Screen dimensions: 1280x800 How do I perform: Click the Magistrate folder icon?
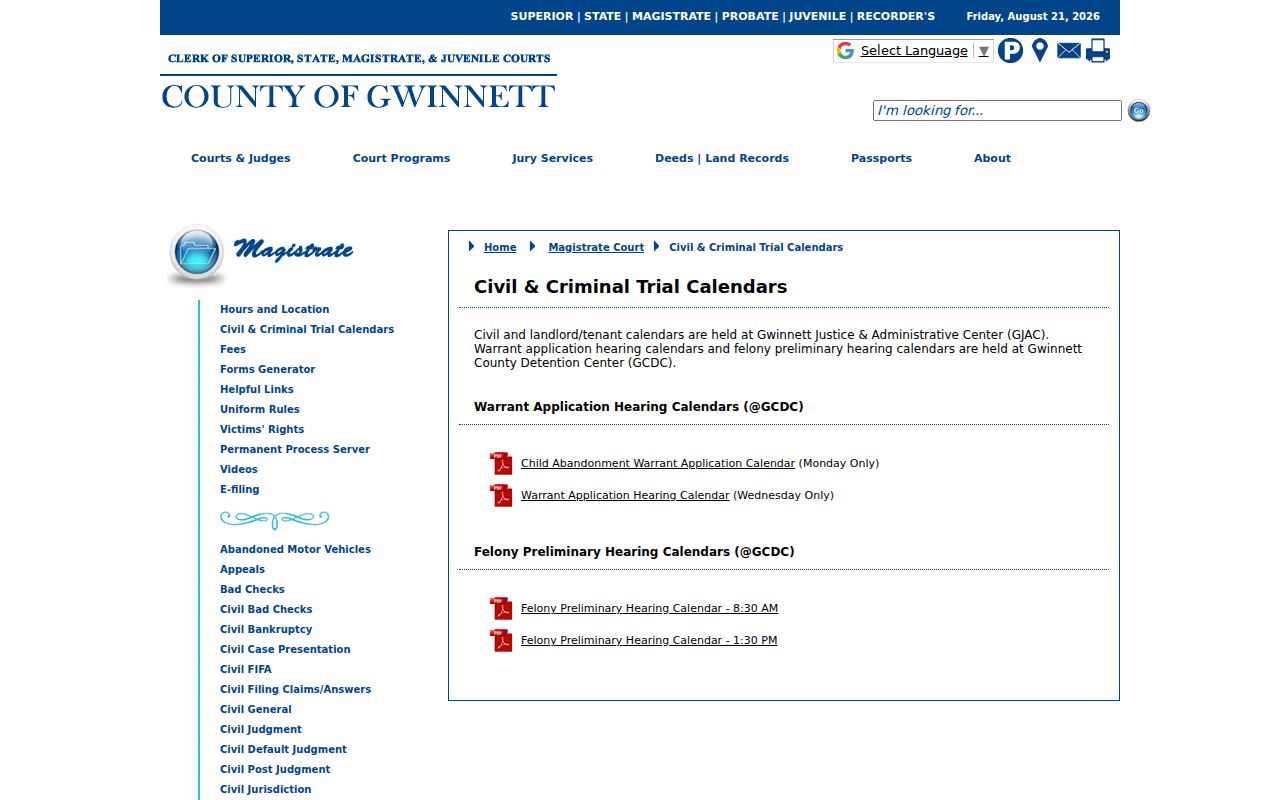point(196,254)
